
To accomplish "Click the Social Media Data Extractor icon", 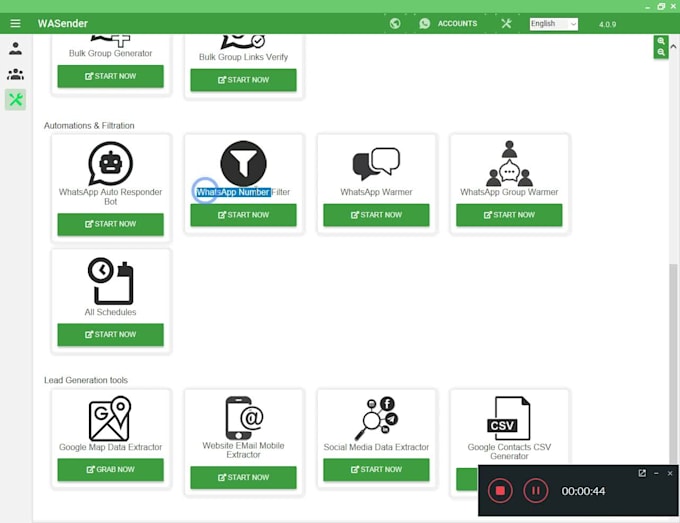I will click(x=376, y=418).
